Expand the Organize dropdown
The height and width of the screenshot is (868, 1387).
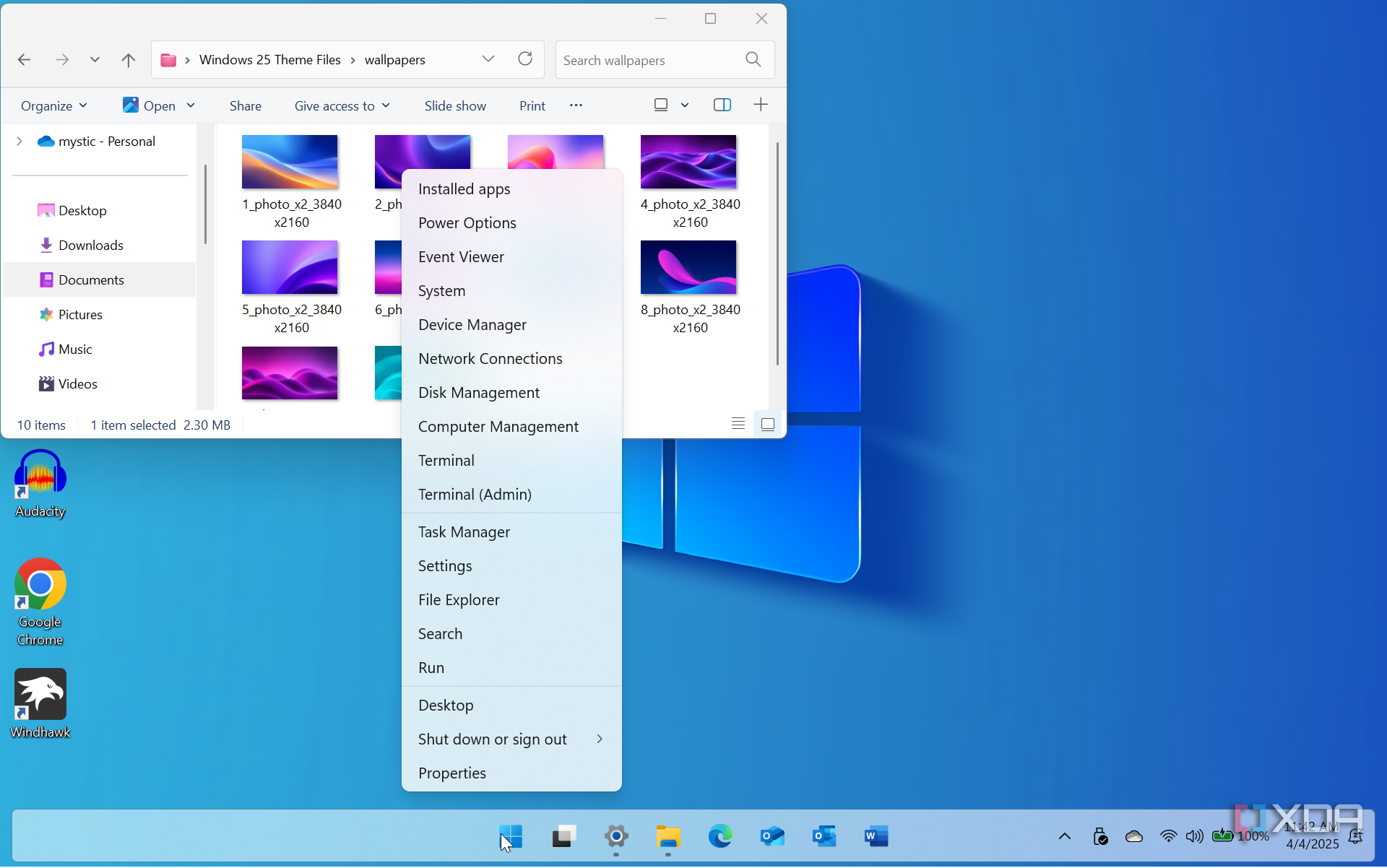click(53, 105)
